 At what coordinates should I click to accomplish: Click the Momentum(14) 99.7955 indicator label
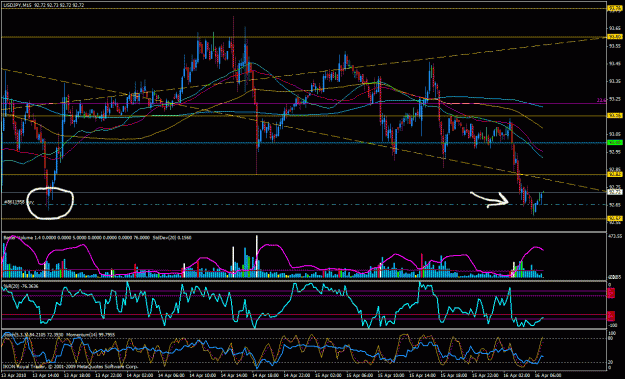click(x=90, y=334)
